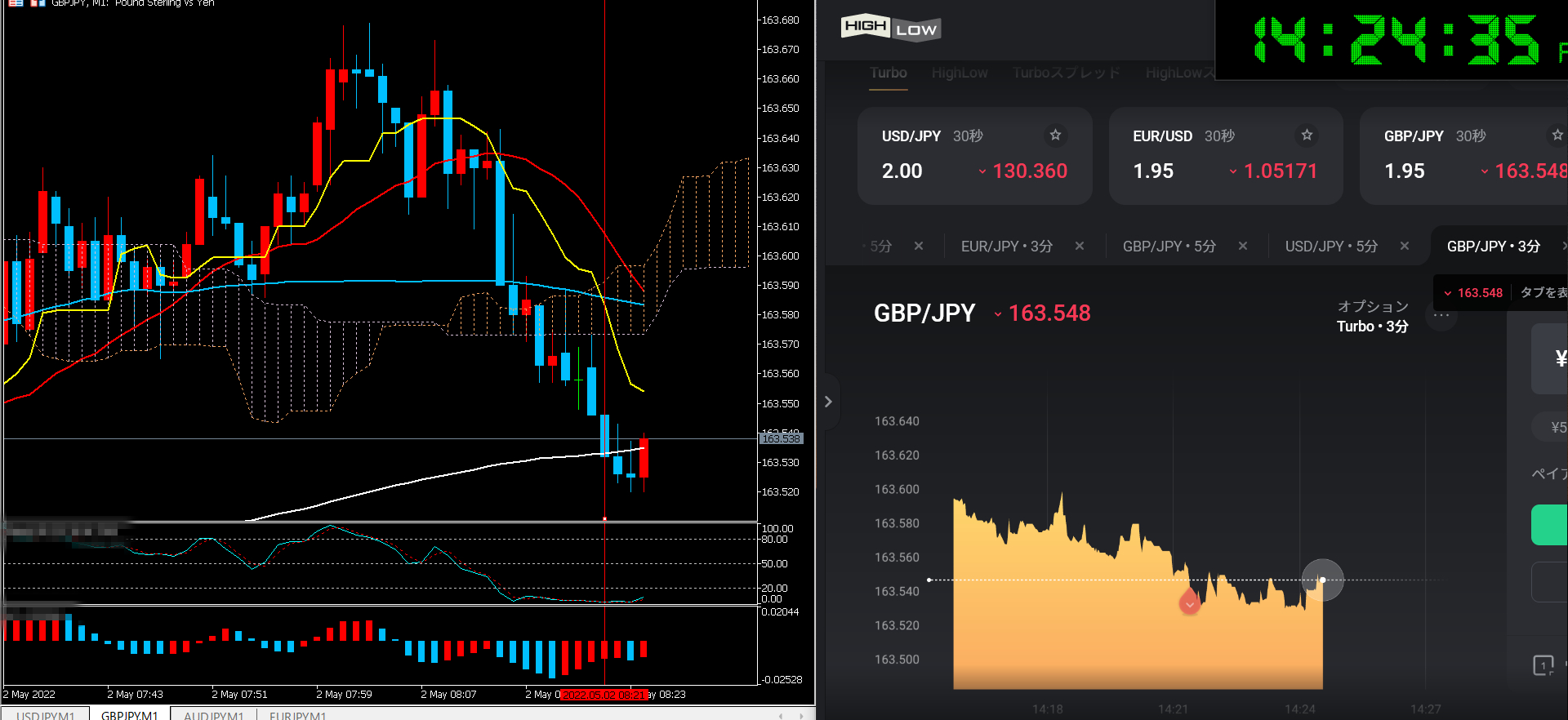Select the Turboスプレッド tab

tap(1066, 73)
